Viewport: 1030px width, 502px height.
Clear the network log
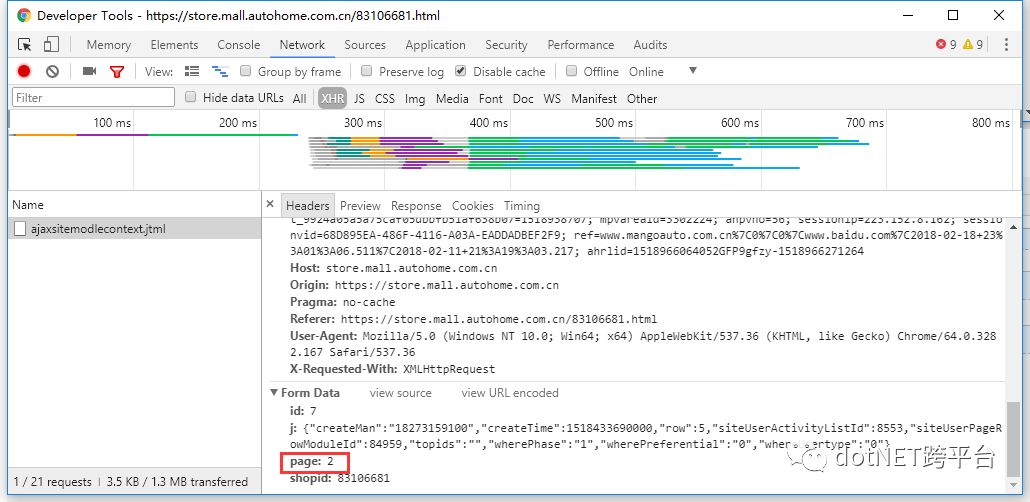53,72
